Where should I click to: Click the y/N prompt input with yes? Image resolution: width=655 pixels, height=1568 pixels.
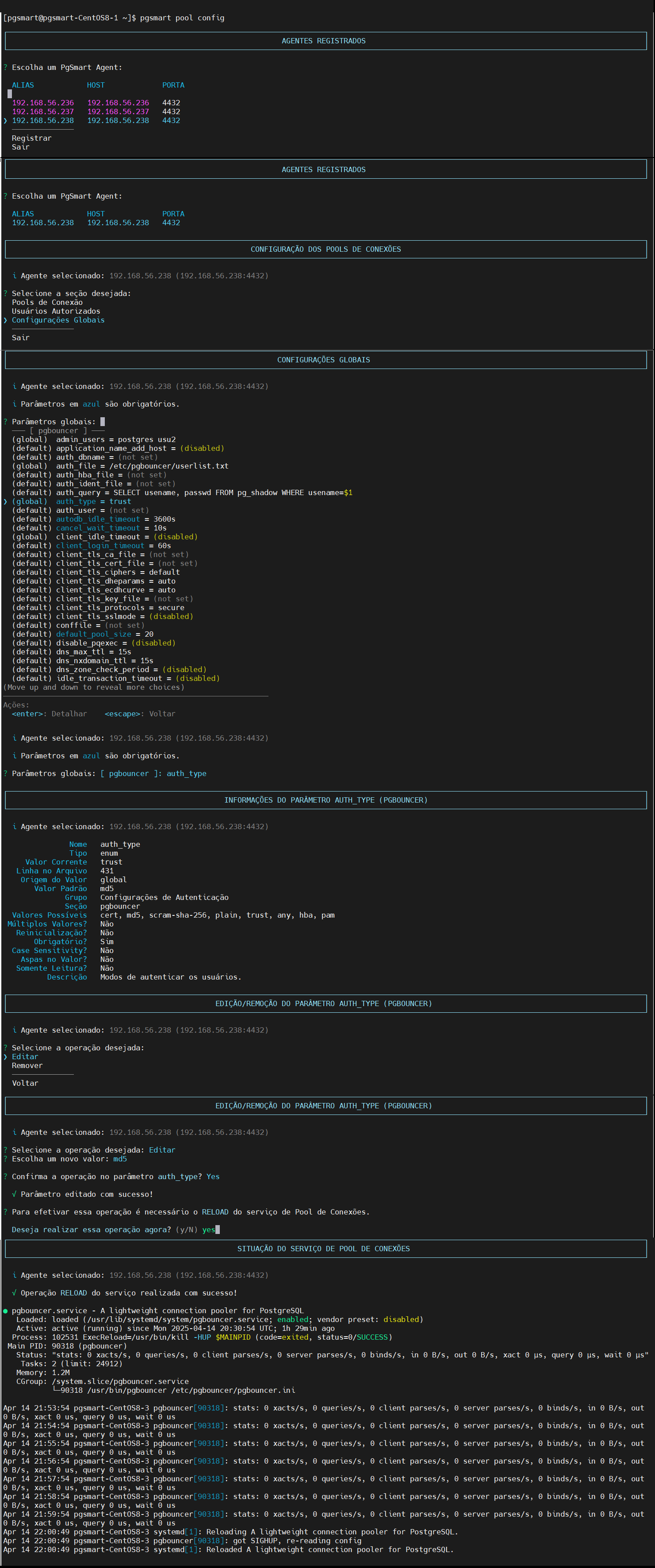click(211, 1230)
